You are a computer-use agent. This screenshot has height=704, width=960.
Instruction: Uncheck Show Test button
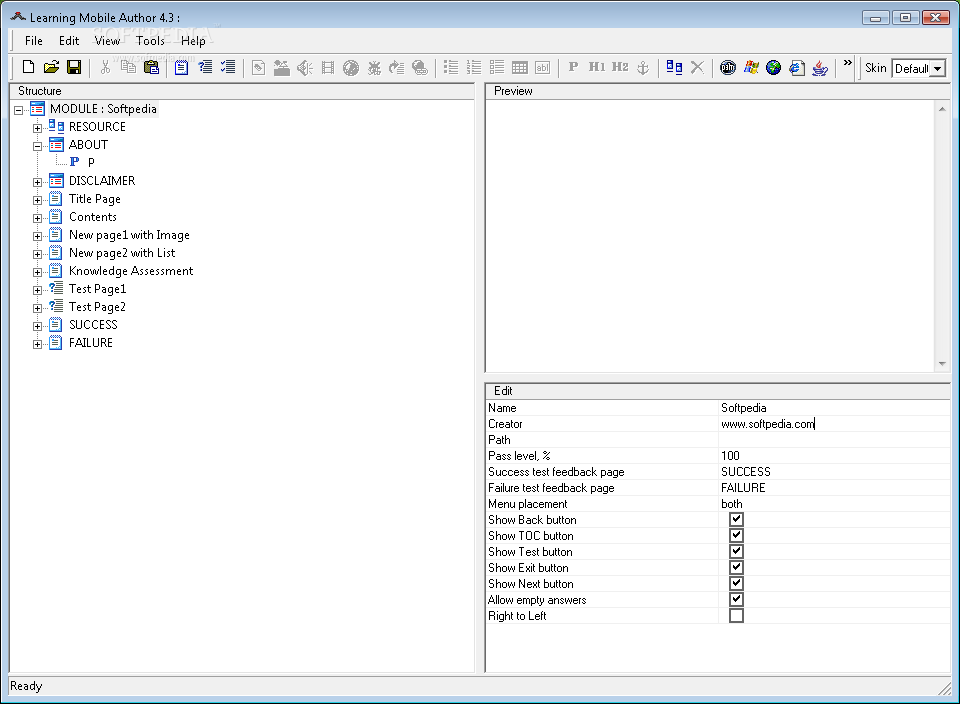(737, 552)
